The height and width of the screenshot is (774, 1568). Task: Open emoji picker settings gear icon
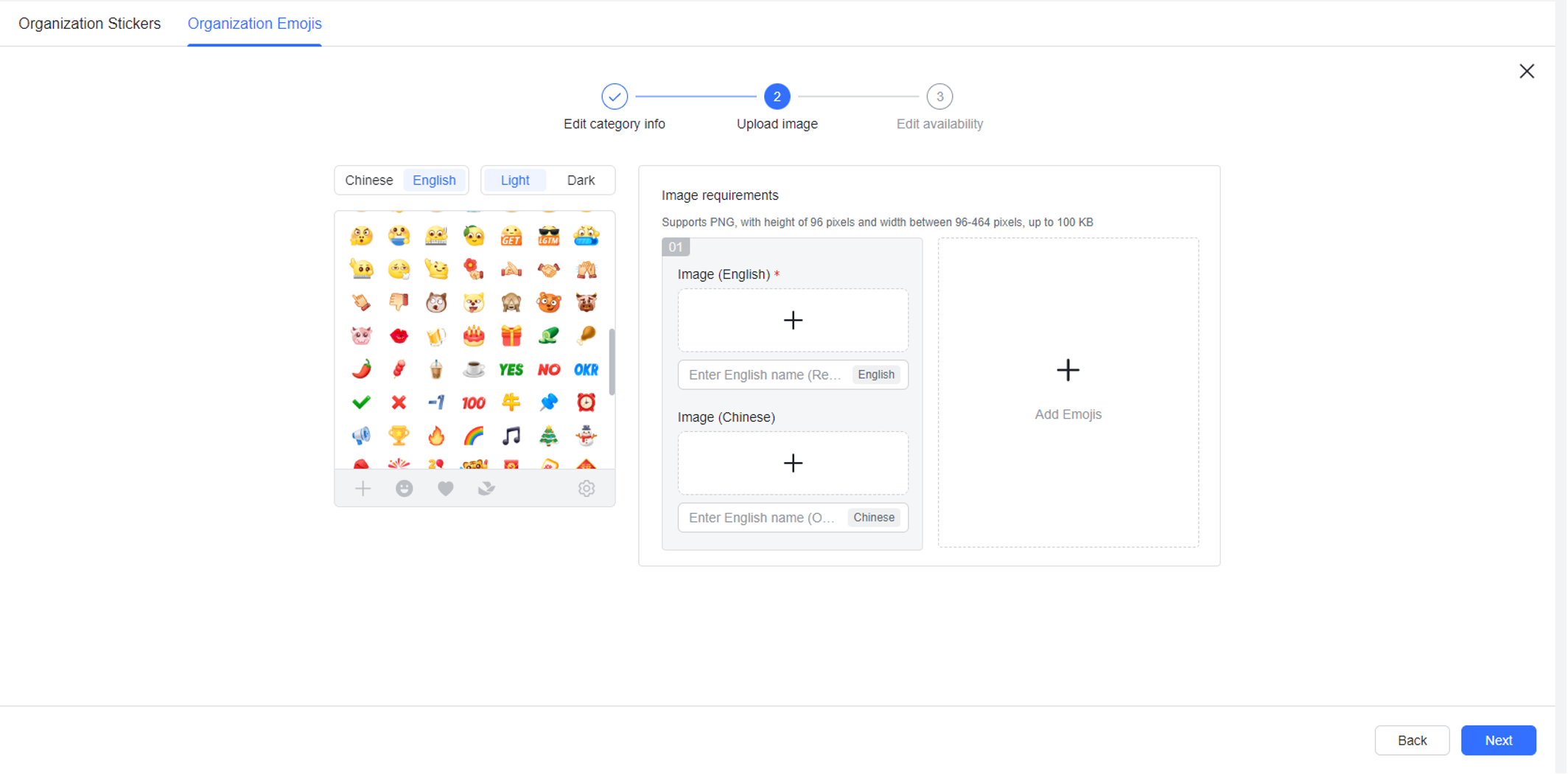pyautogui.click(x=587, y=488)
